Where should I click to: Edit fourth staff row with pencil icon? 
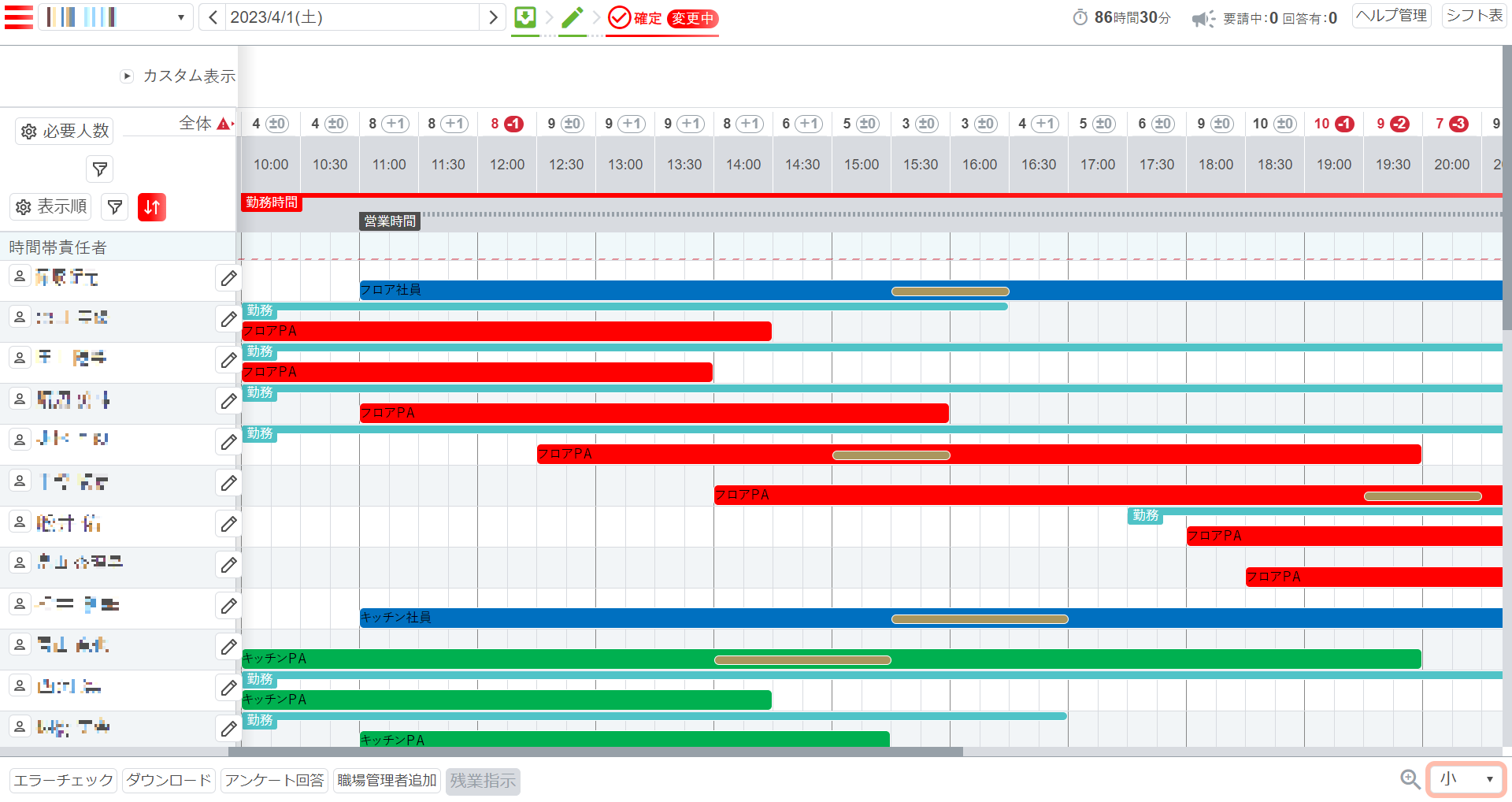[x=228, y=401]
